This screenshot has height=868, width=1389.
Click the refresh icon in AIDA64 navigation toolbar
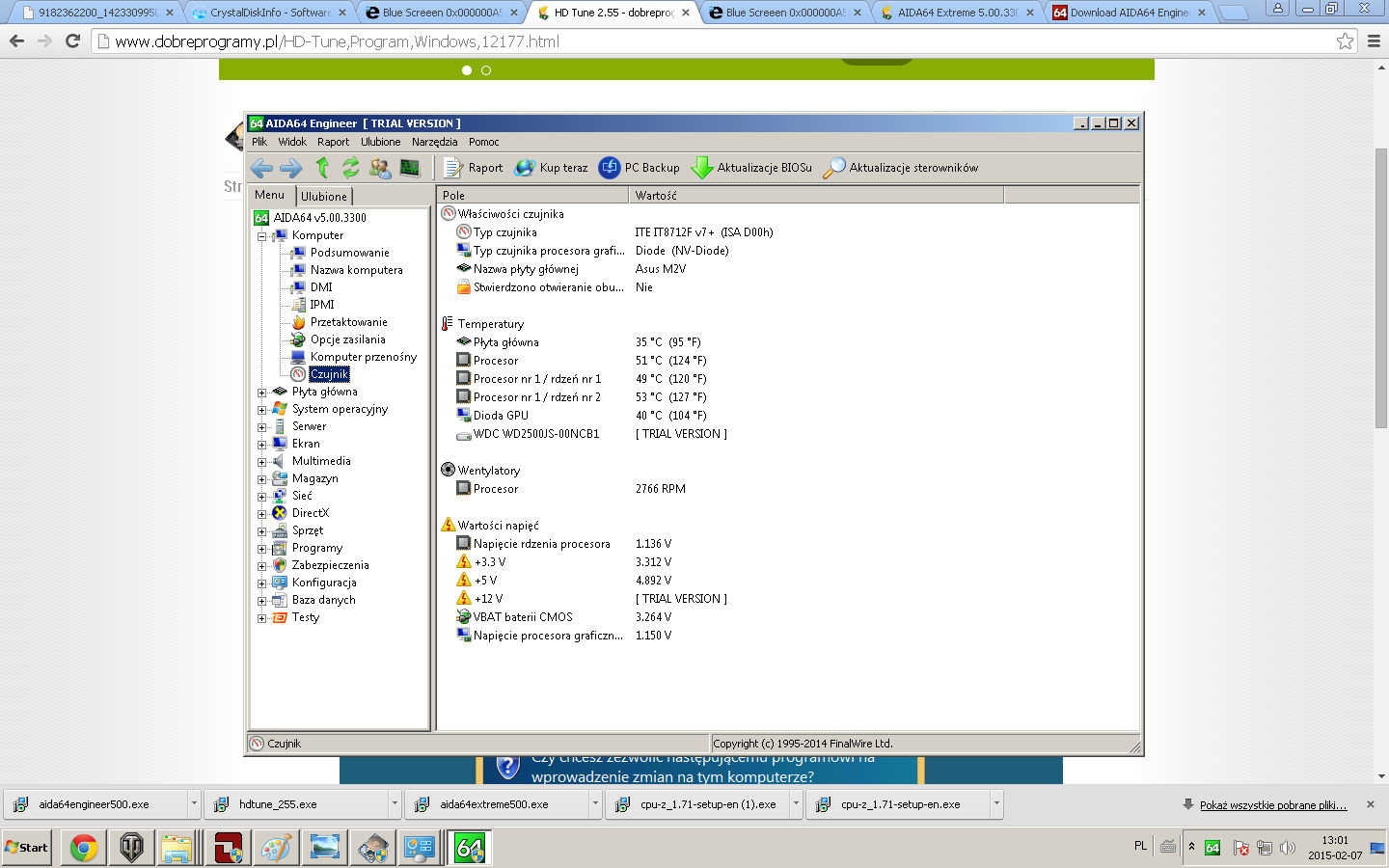(x=349, y=167)
